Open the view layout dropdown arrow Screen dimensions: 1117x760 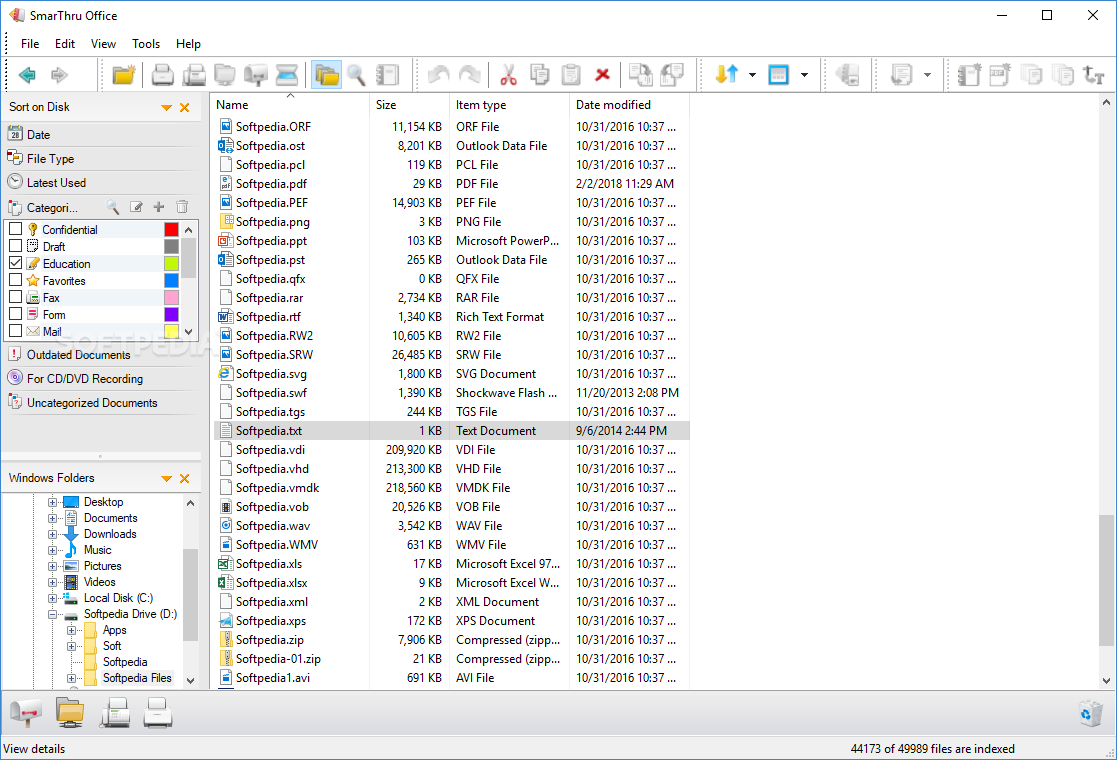(x=804, y=75)
